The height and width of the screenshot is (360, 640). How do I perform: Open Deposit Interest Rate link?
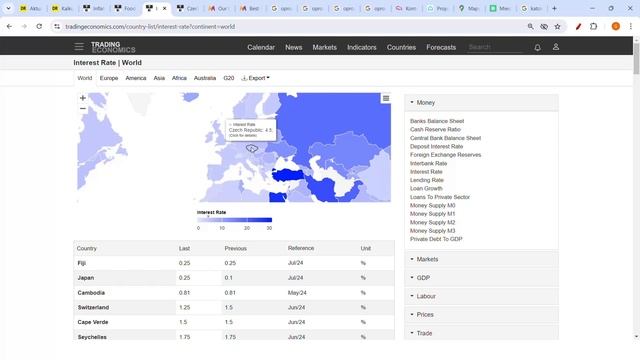pyautogui.click(x=436, y=146)
